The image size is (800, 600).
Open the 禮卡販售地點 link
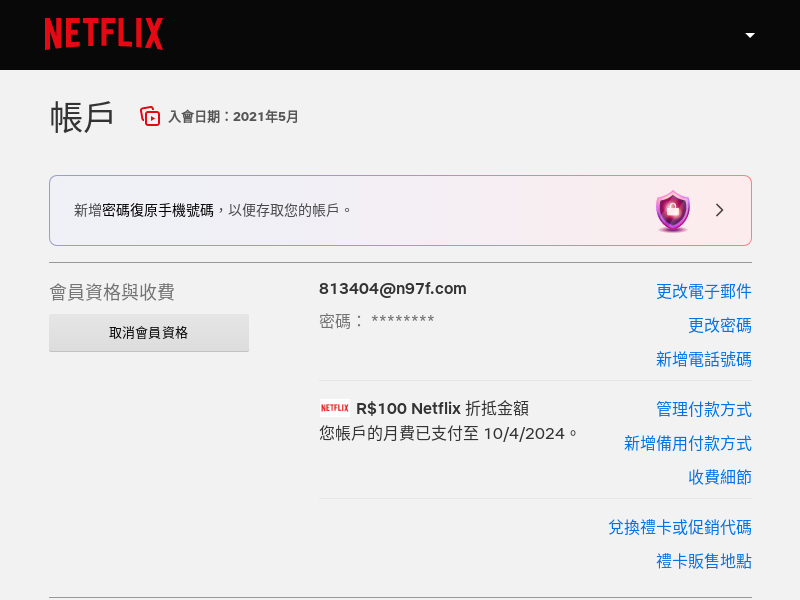click(x=704, y=561)
